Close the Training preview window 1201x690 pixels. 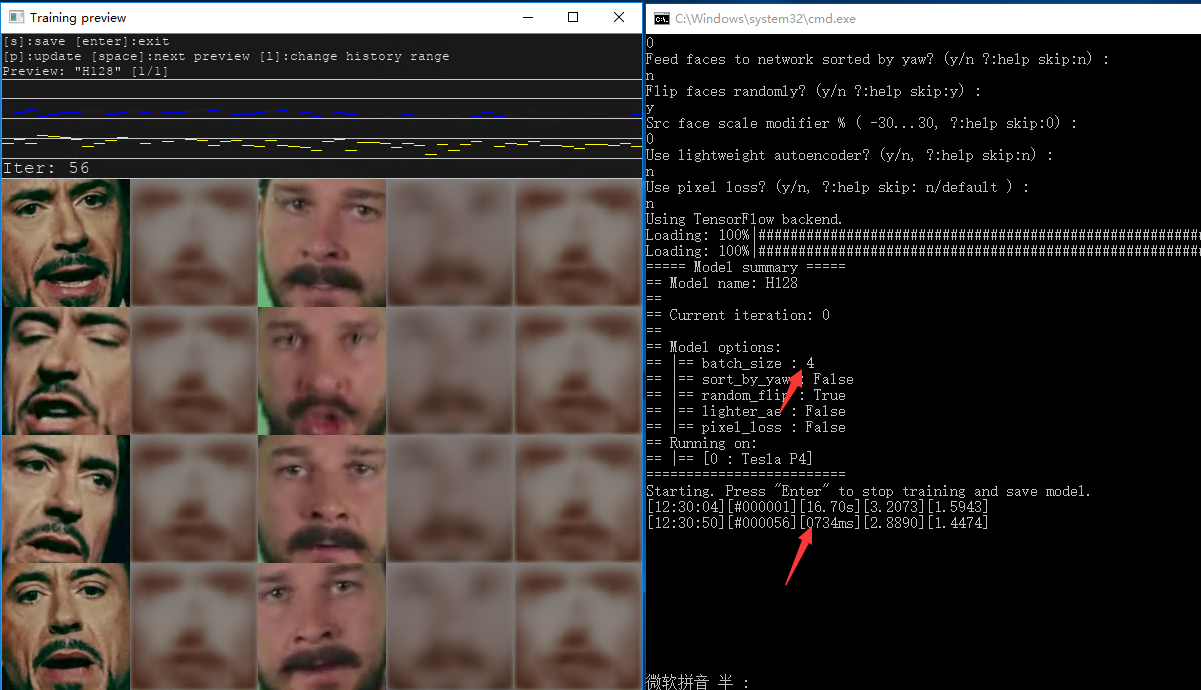618,17
